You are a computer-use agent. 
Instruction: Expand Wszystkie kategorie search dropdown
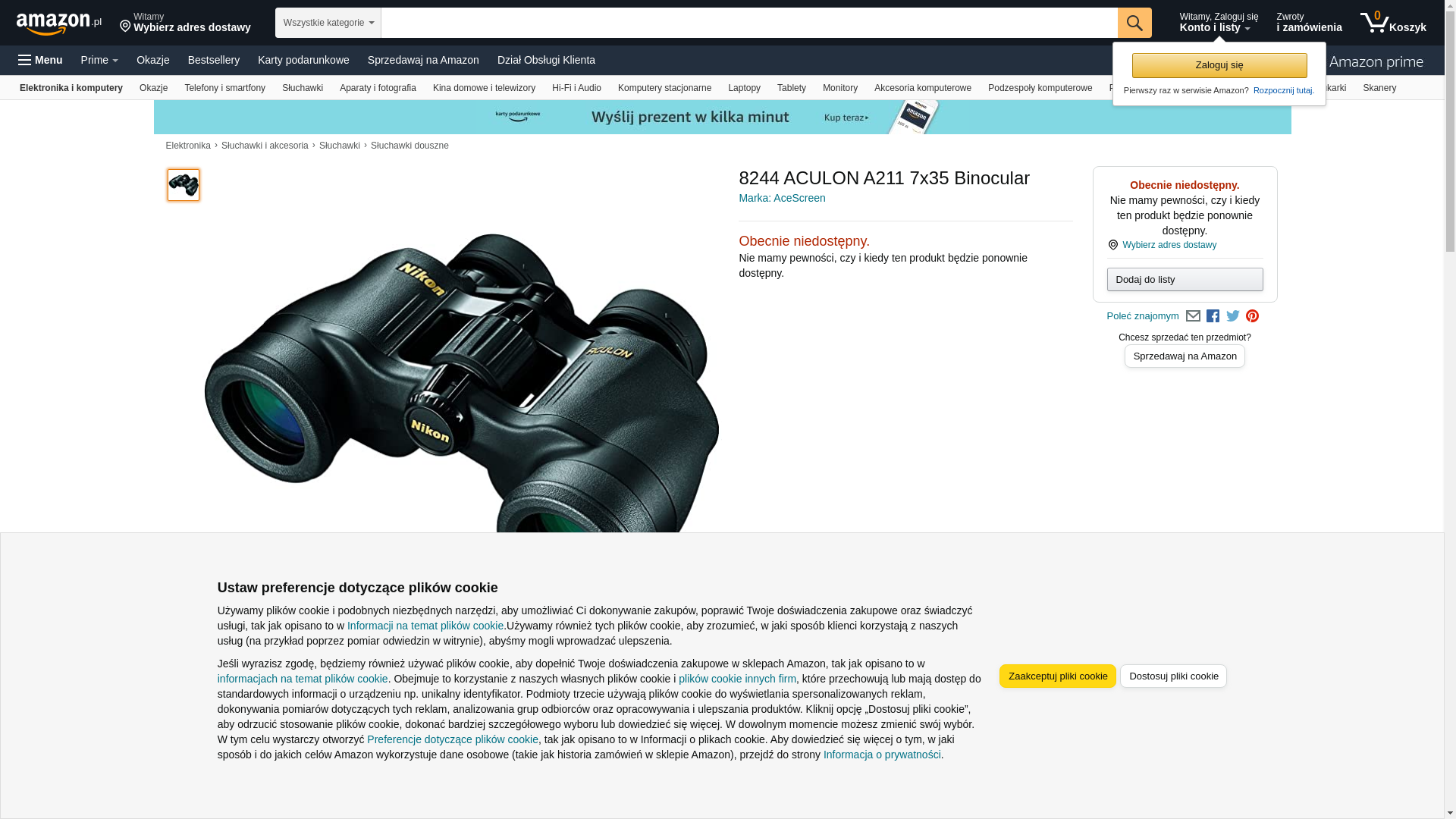pos(328,23)
